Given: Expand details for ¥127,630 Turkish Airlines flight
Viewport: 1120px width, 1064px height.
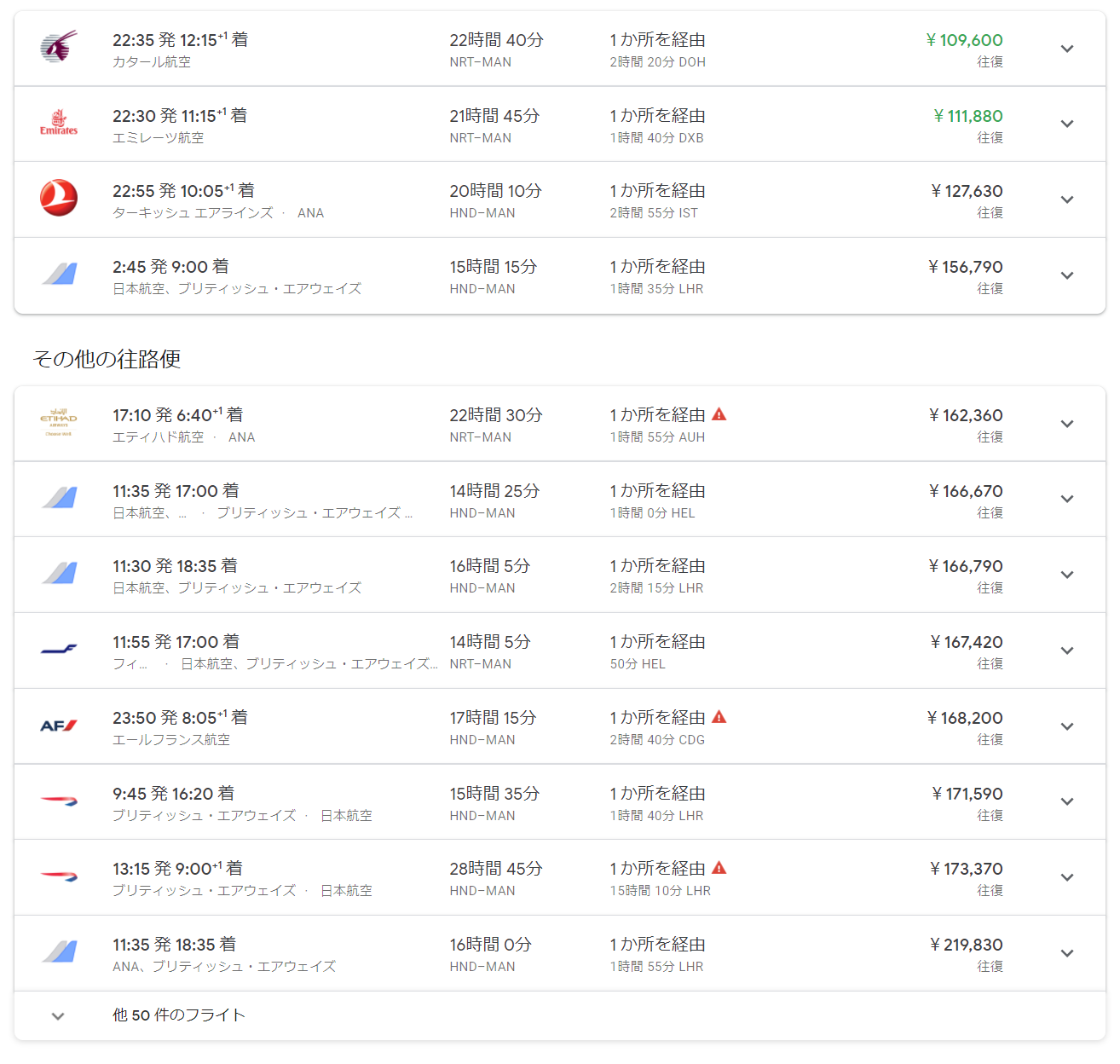Looking at the screenshot, I should click(1066, 199).
